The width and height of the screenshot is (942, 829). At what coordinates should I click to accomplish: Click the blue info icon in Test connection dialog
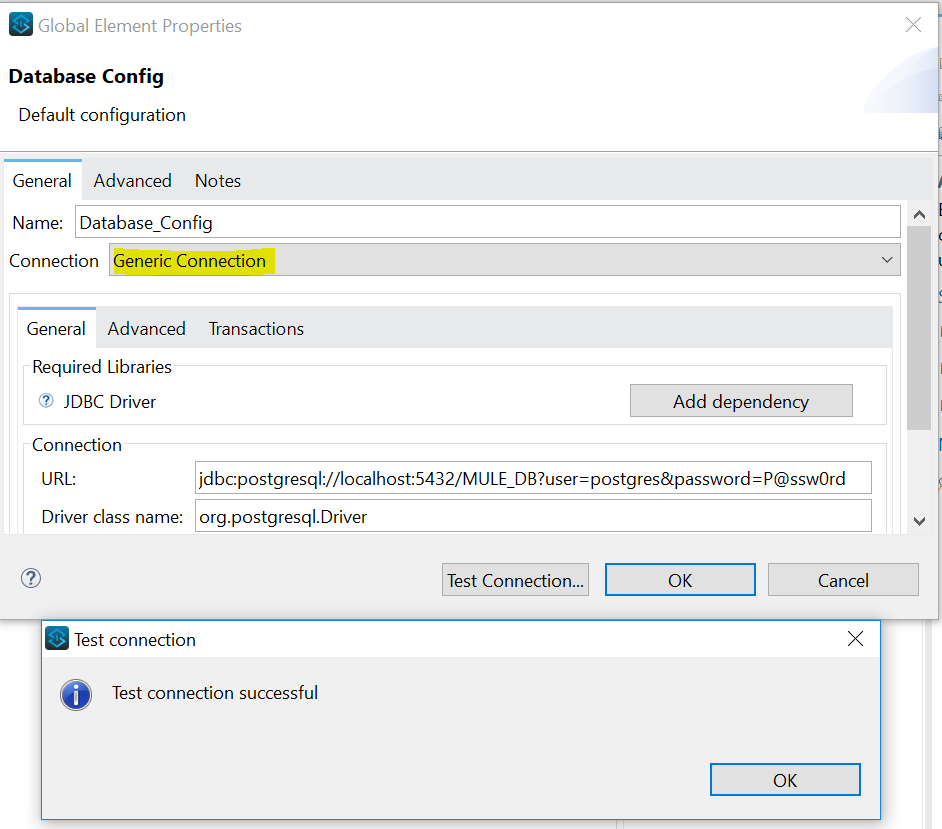pyautogui.click(x=76, y=695)
